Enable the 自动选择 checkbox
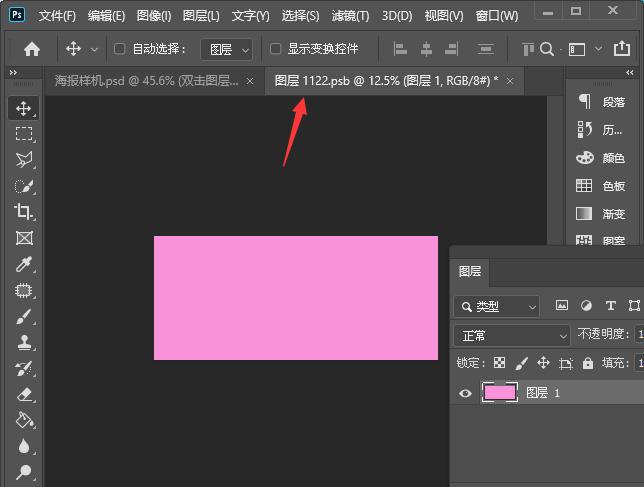 pyautogui.click(x=120, y=49)
